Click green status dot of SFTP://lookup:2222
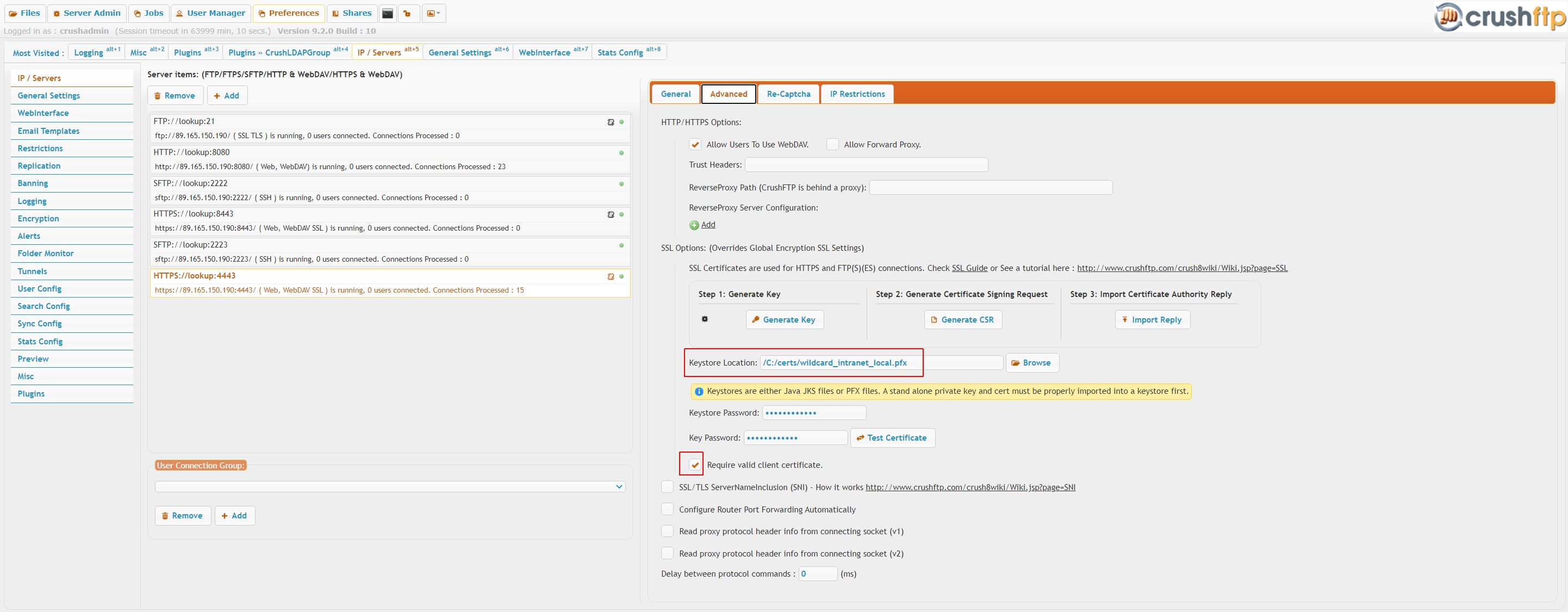This screenshot has width=1568, height=612. coord(621,184)
